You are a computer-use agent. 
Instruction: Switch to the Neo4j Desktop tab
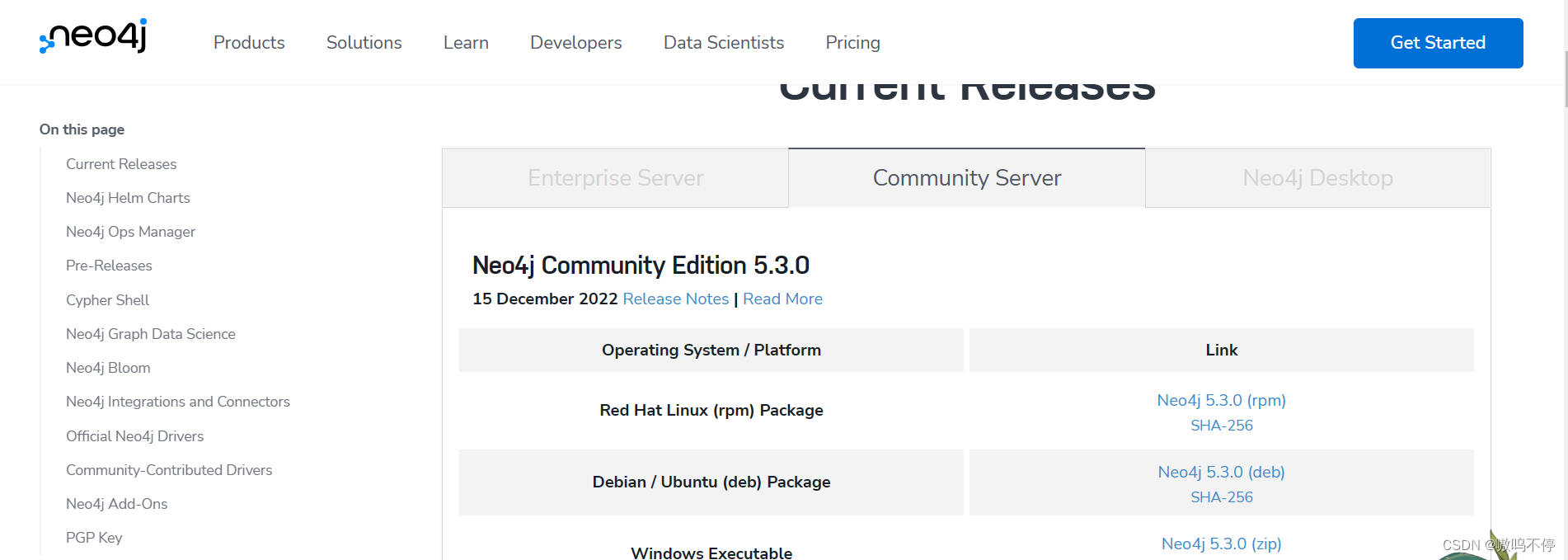click(1318, 178)
